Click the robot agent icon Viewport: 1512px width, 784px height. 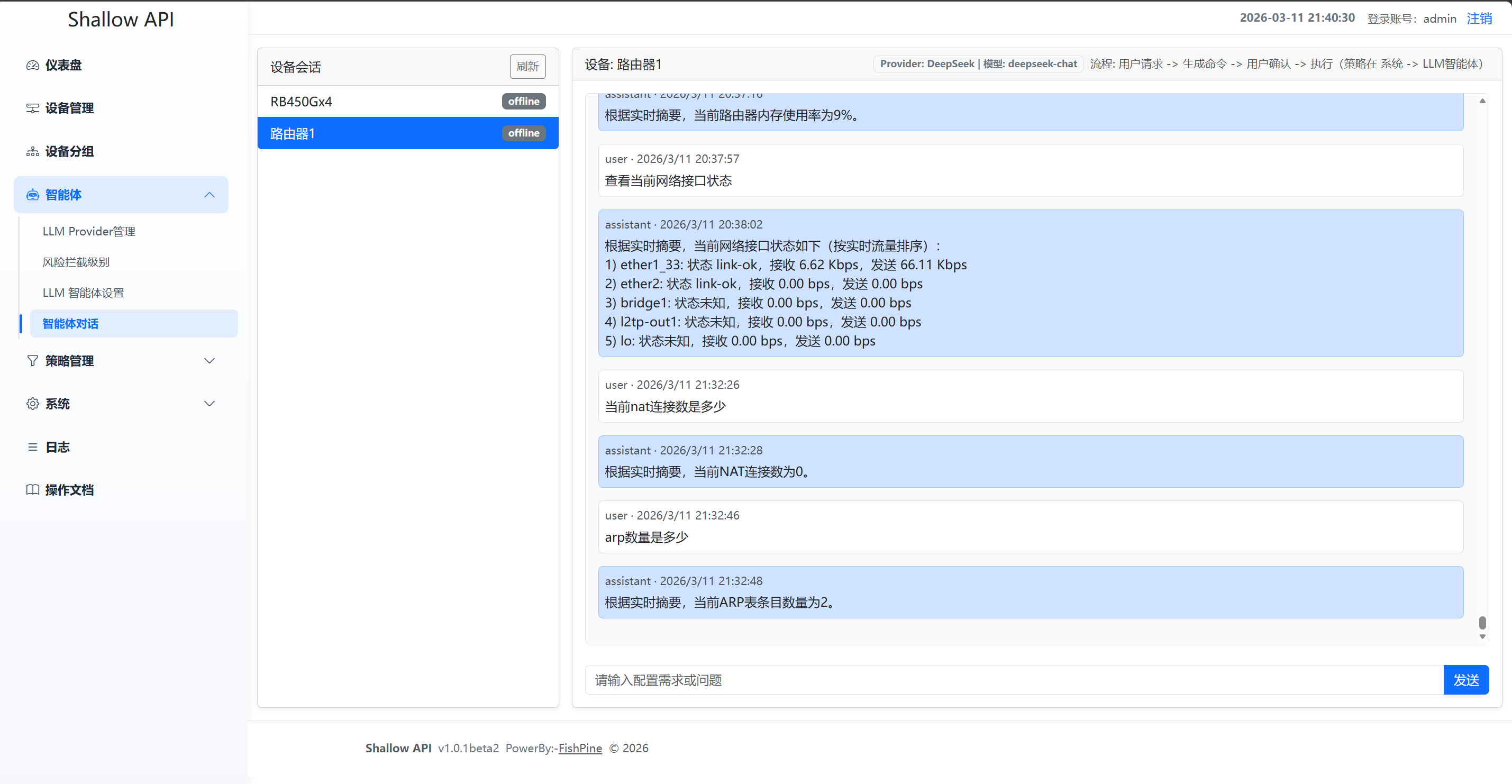pos(33,195)
